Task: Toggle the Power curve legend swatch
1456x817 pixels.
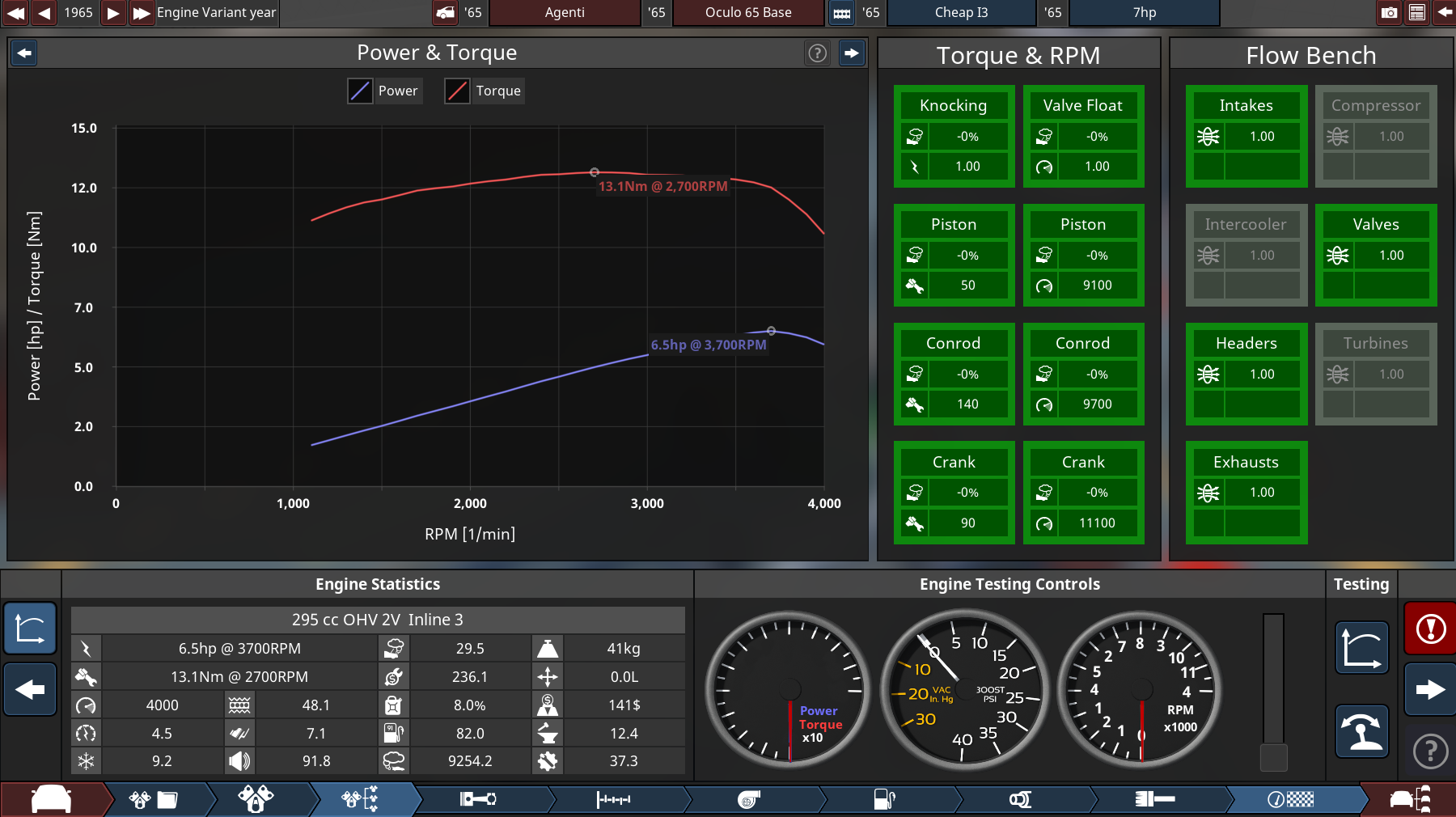Action: [360, 91]
